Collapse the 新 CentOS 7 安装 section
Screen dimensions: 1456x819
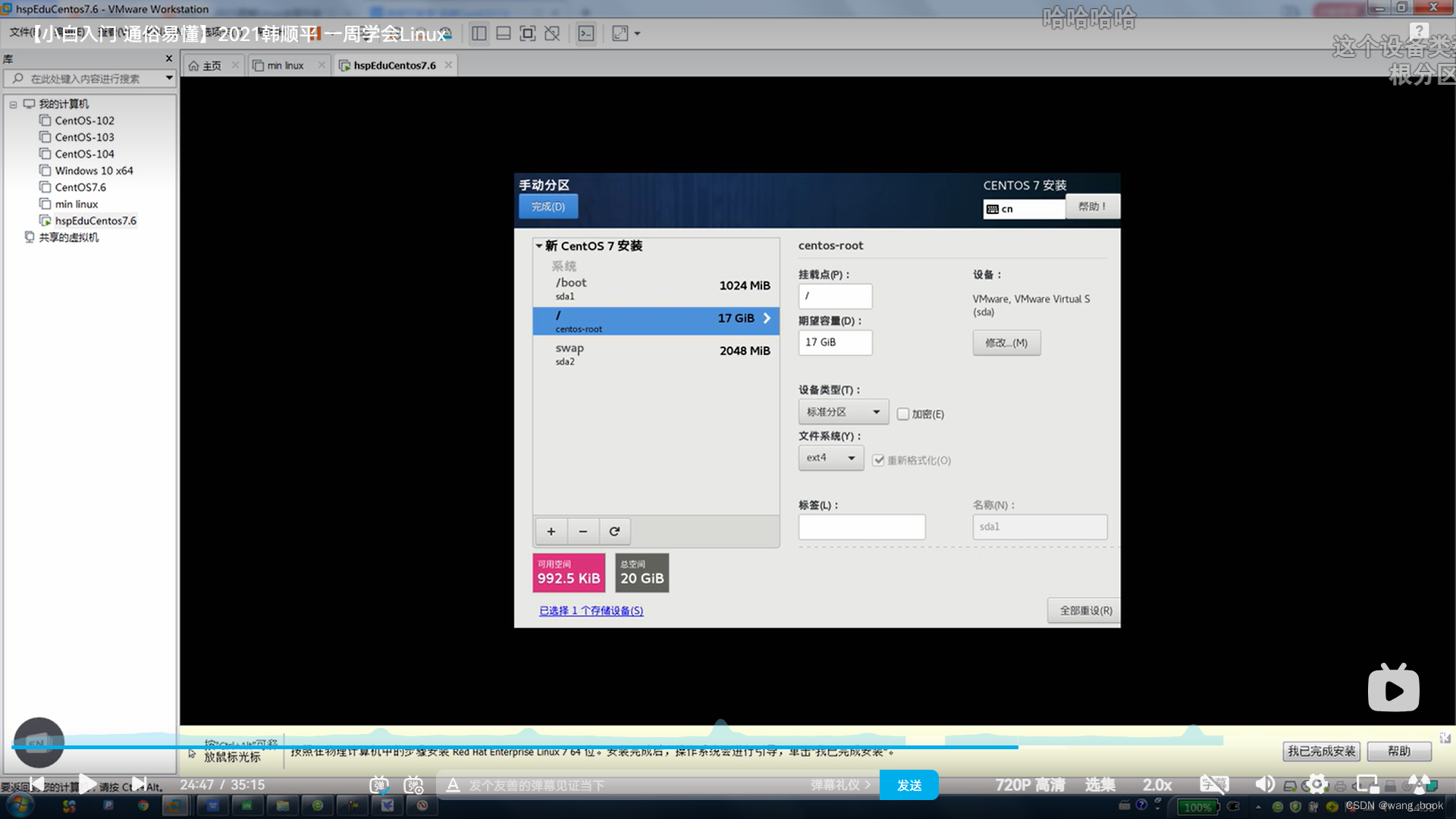pyautogui.click(x=539, y=246)
